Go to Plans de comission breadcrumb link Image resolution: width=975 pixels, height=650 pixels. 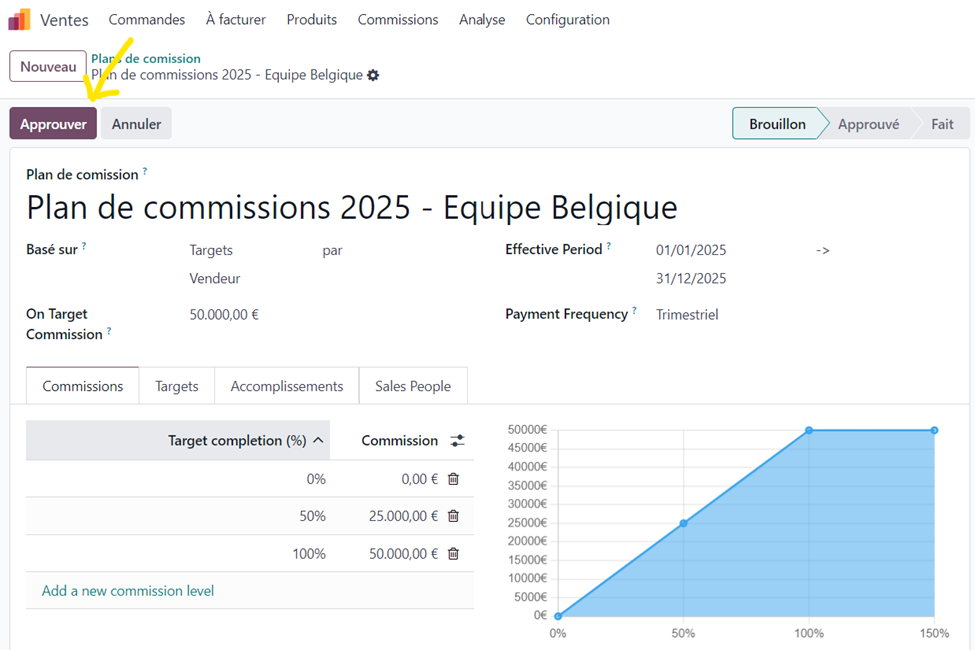tap(146, 58)
